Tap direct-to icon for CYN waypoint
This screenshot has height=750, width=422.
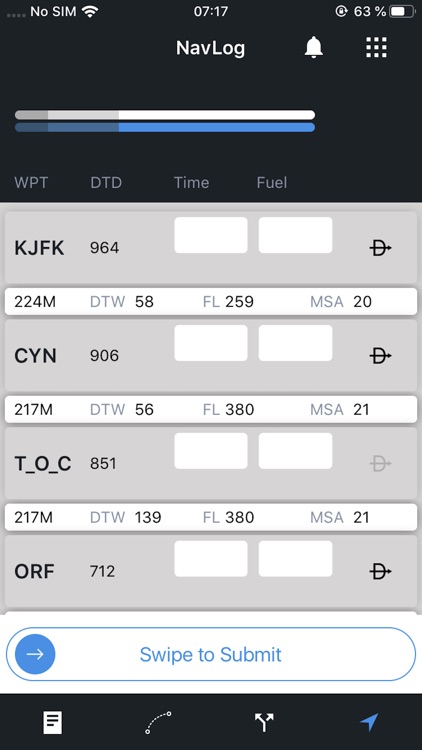[380, 355]
